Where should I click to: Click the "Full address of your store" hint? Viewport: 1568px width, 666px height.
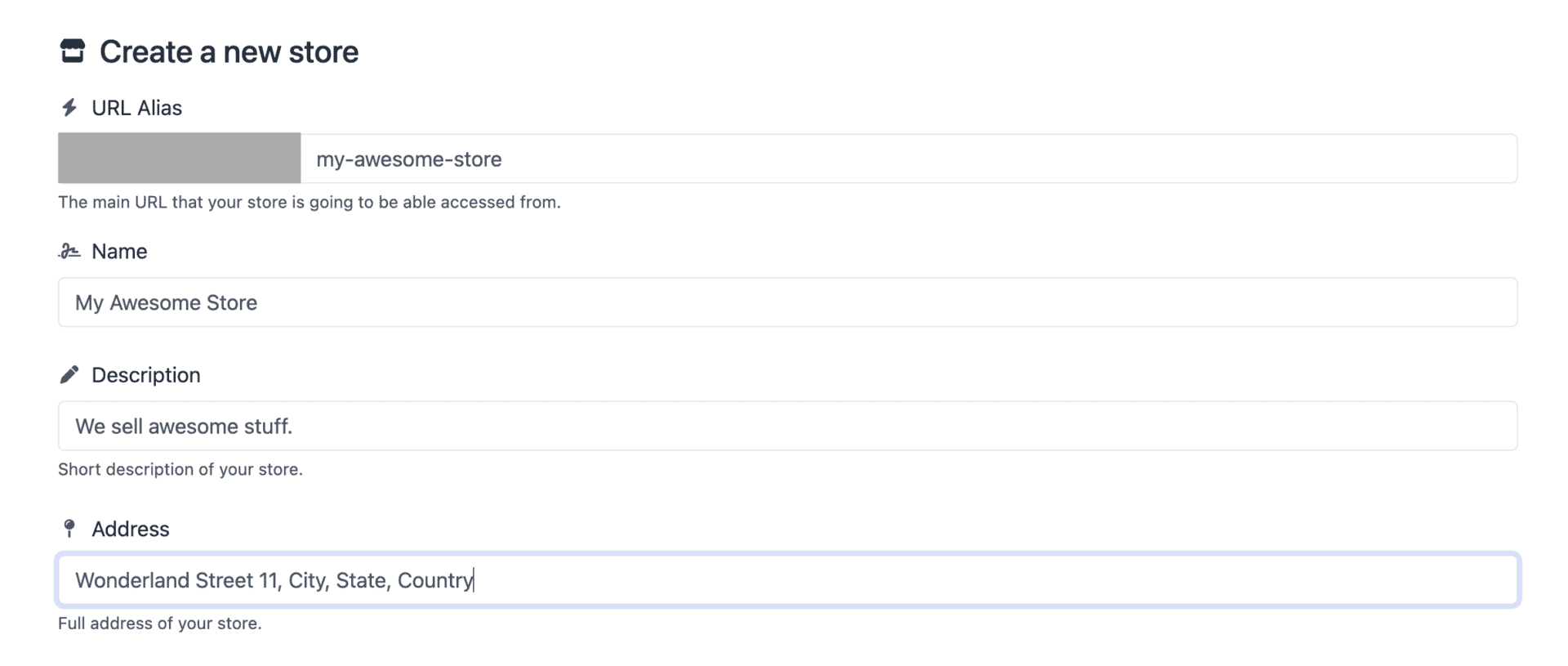click(159, 624)
